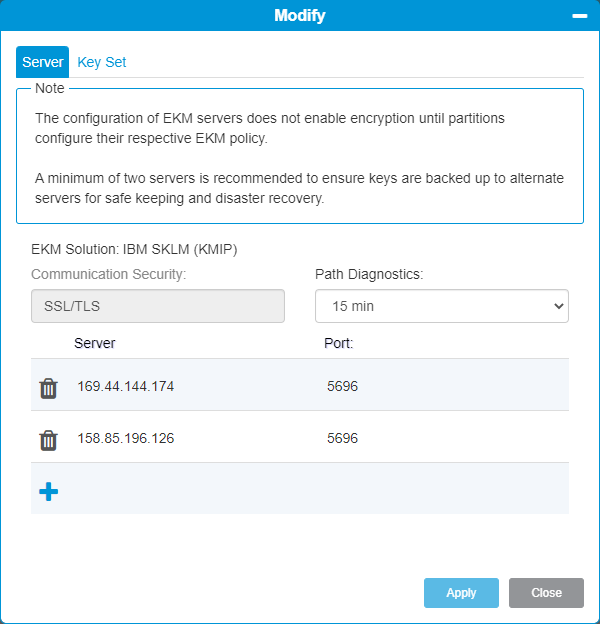600x624 pixels.
Task: Delete server 169.44.144.174 with trash icon
Action: (x=48, y=388)
